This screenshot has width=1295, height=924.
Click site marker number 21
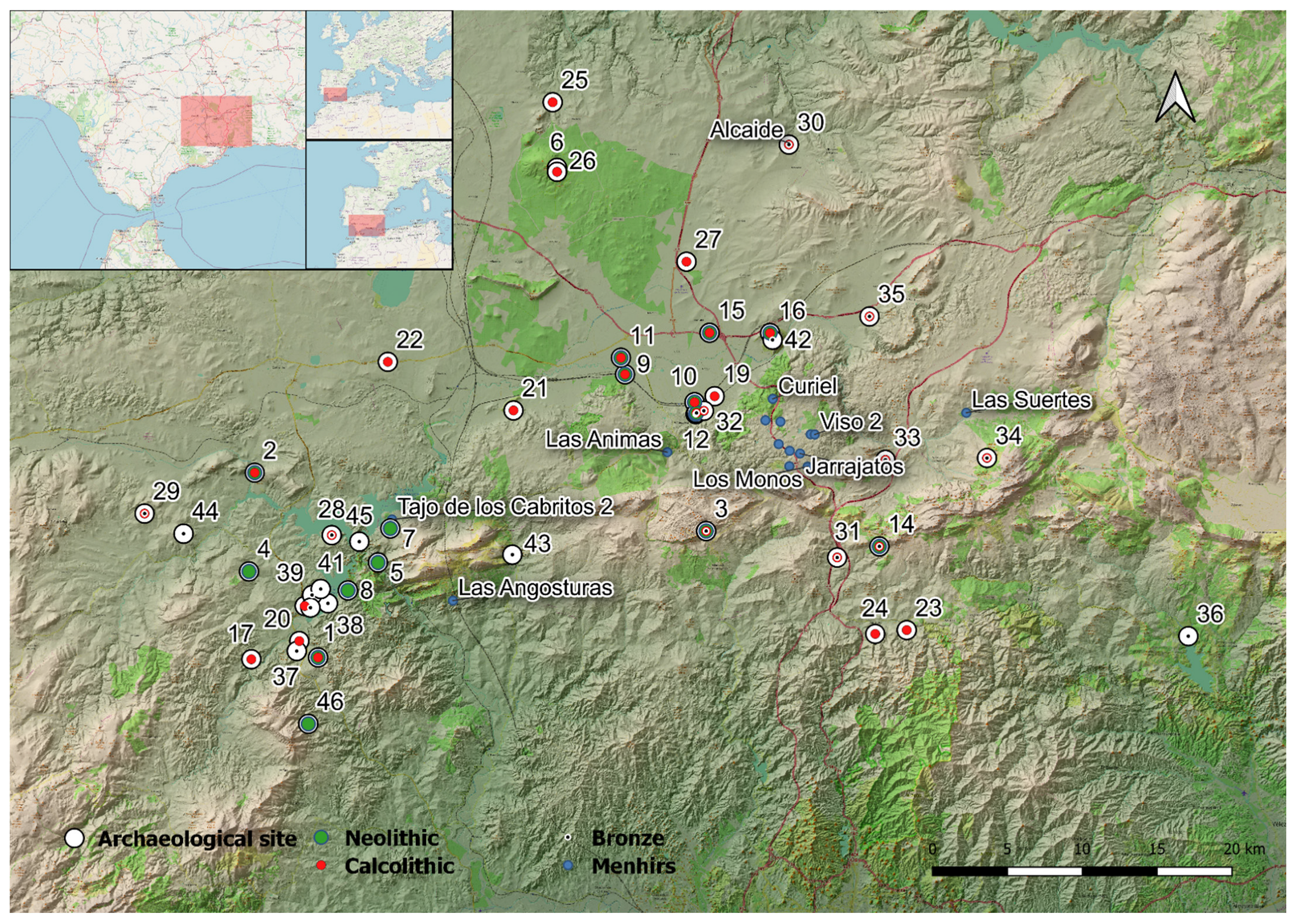514,410
